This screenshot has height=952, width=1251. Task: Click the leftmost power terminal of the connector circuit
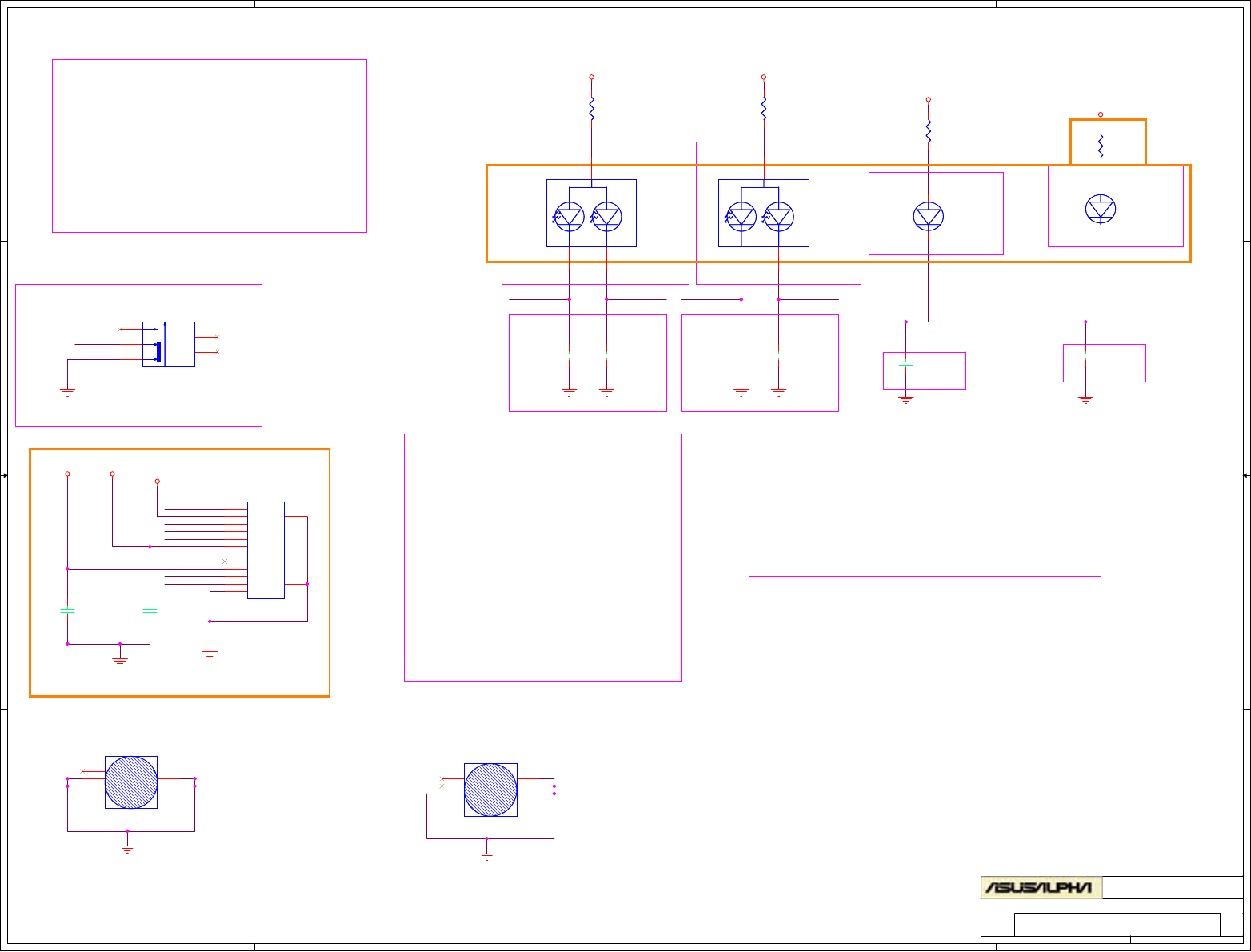click(x=67, y=474)
